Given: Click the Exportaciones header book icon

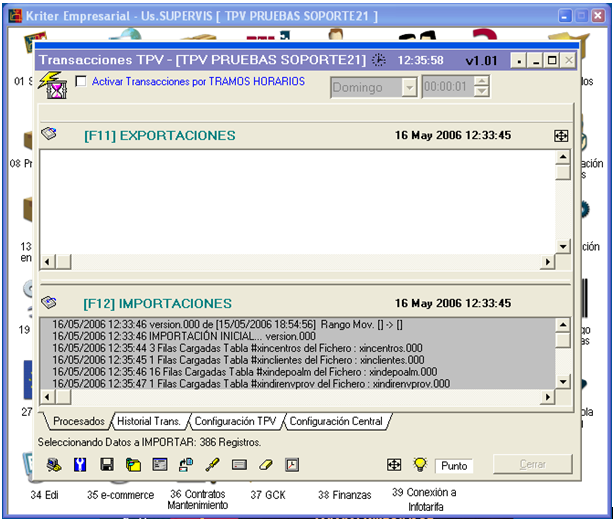Looking at the screenshot, I should (49, 134).
